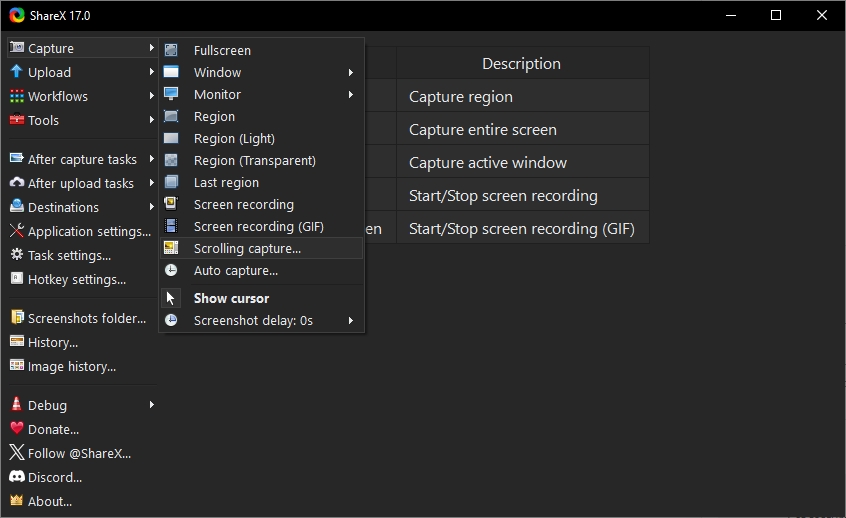The width and height of the screenshot is (846, 518).
Task: Click the Region (Light) icon
Action: pos(171,138)
